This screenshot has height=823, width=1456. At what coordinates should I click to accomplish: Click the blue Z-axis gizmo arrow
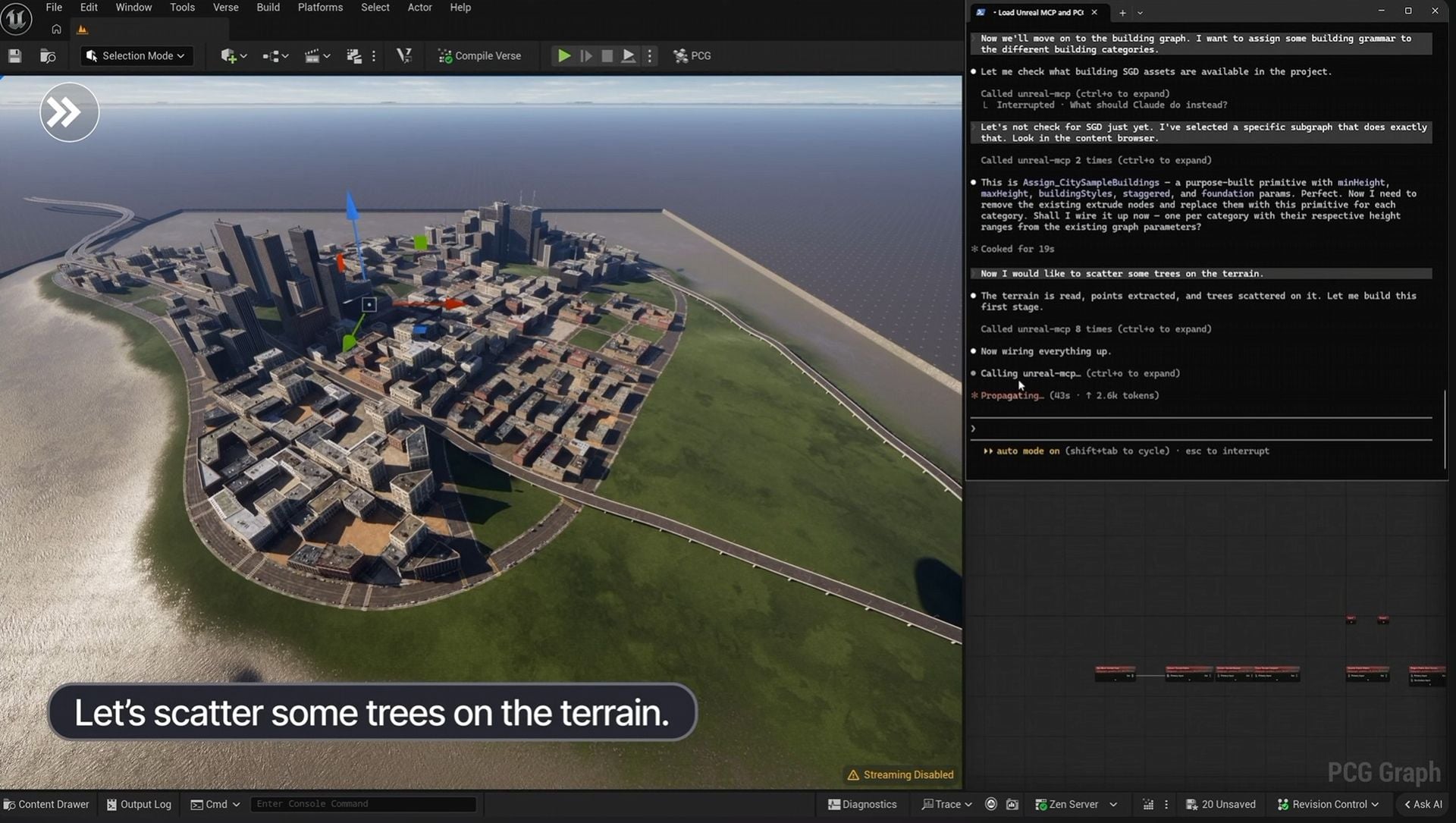pyautogui.click(x=353, y=209)
